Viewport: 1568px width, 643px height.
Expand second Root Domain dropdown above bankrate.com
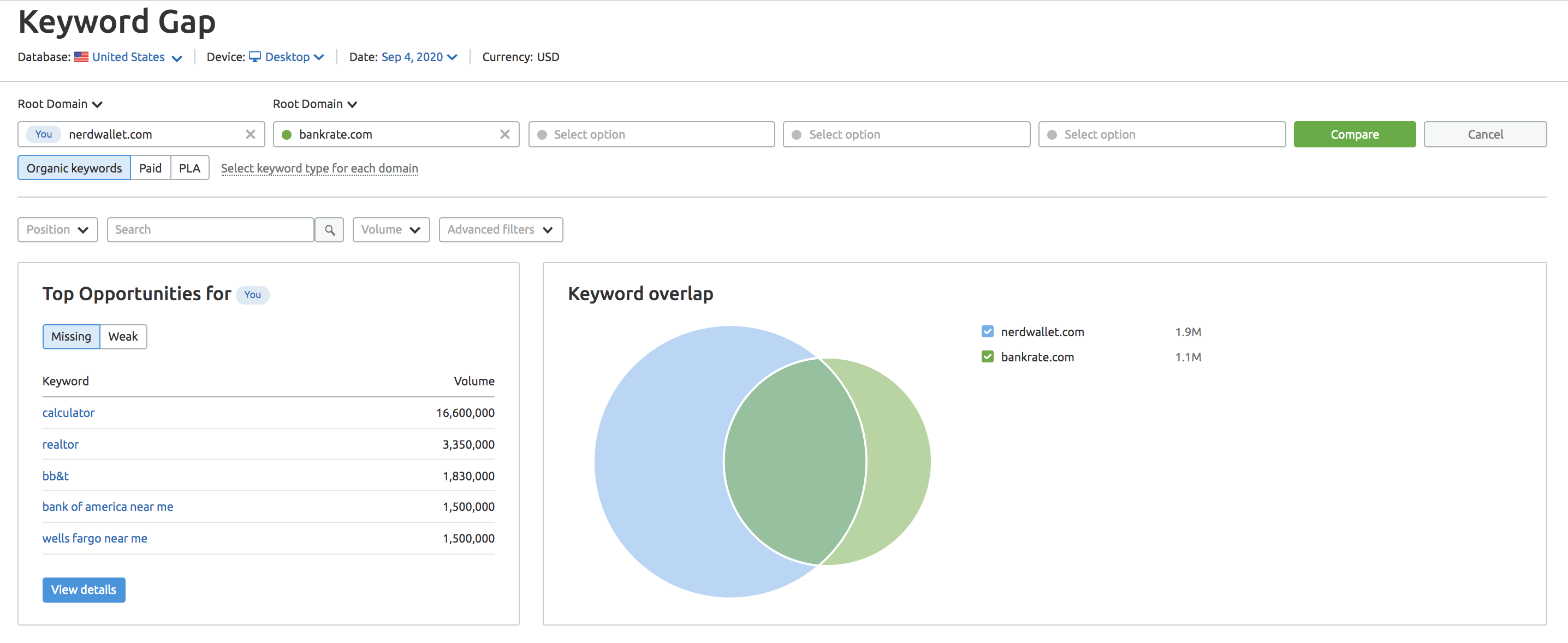click(x=314, y=104)
